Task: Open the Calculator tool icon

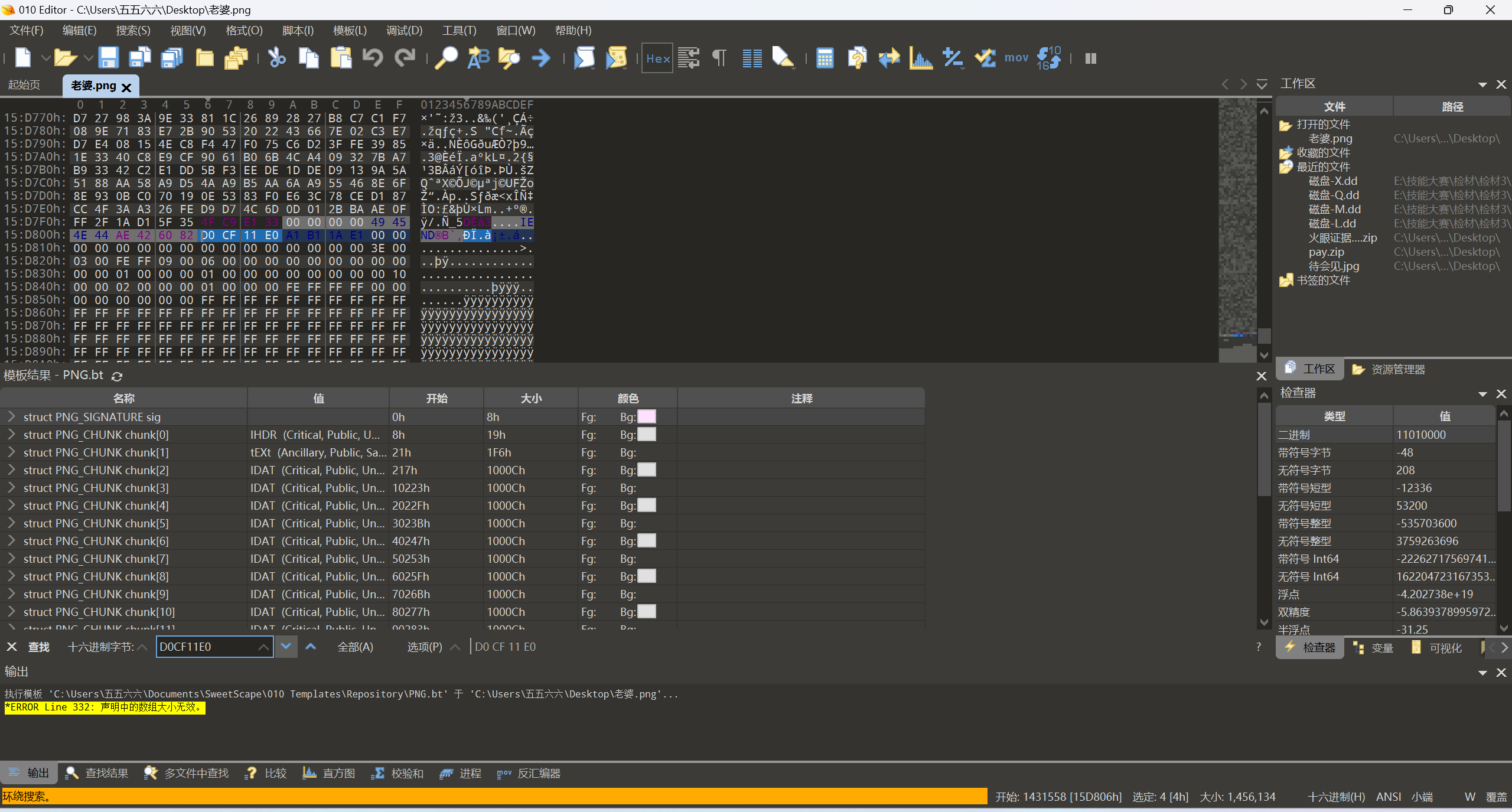Action: pos(825,58)
